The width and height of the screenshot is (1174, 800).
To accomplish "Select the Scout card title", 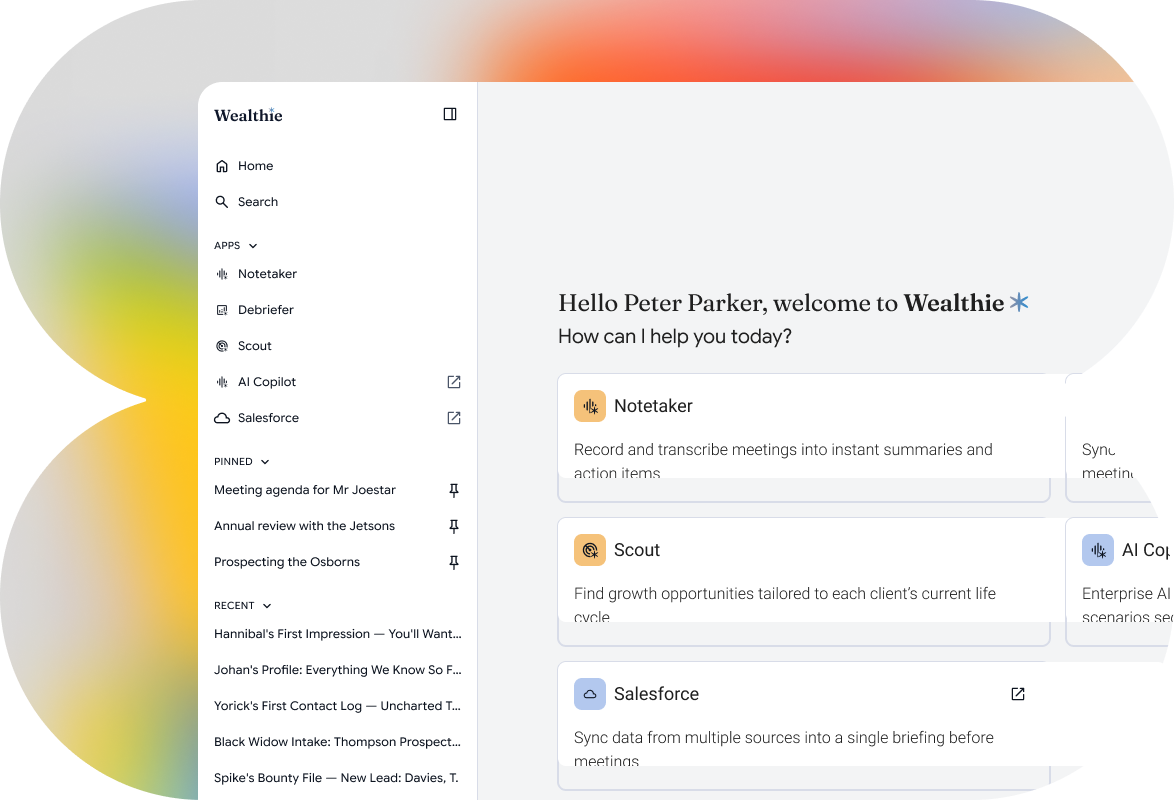I will pyautogui.click(x=636, y=550).
